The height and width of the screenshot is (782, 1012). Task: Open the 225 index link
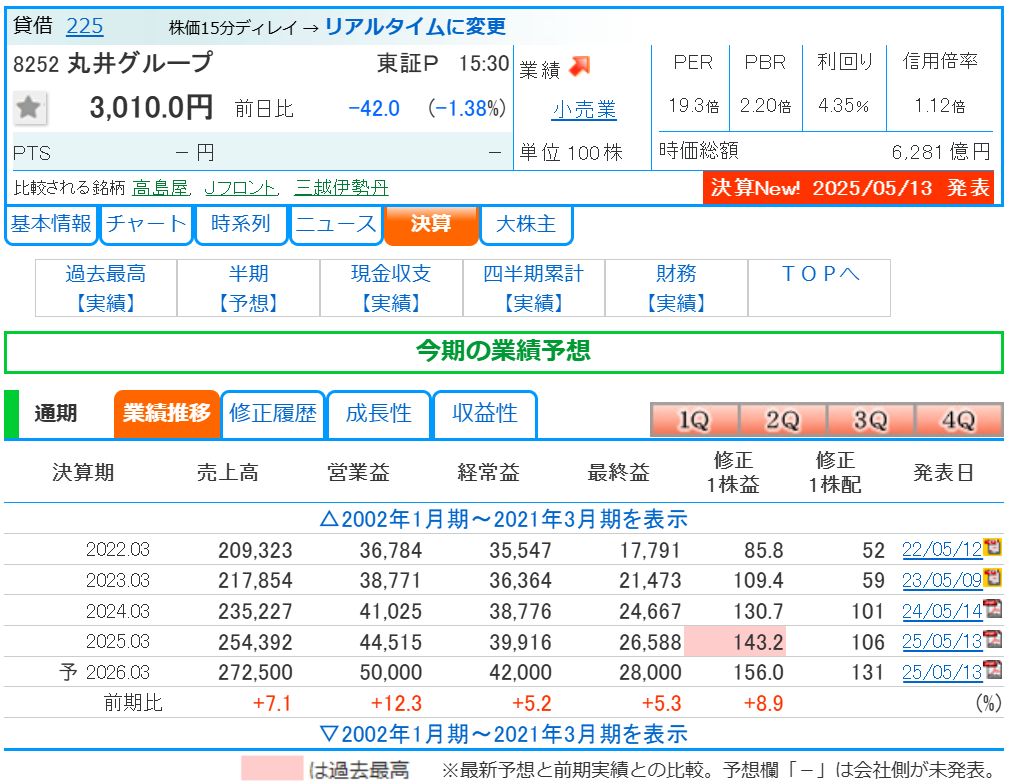point(85,26)
